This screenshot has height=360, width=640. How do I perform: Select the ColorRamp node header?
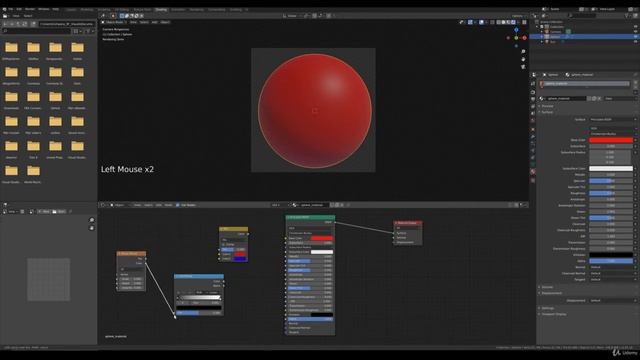tap(199, 276)
